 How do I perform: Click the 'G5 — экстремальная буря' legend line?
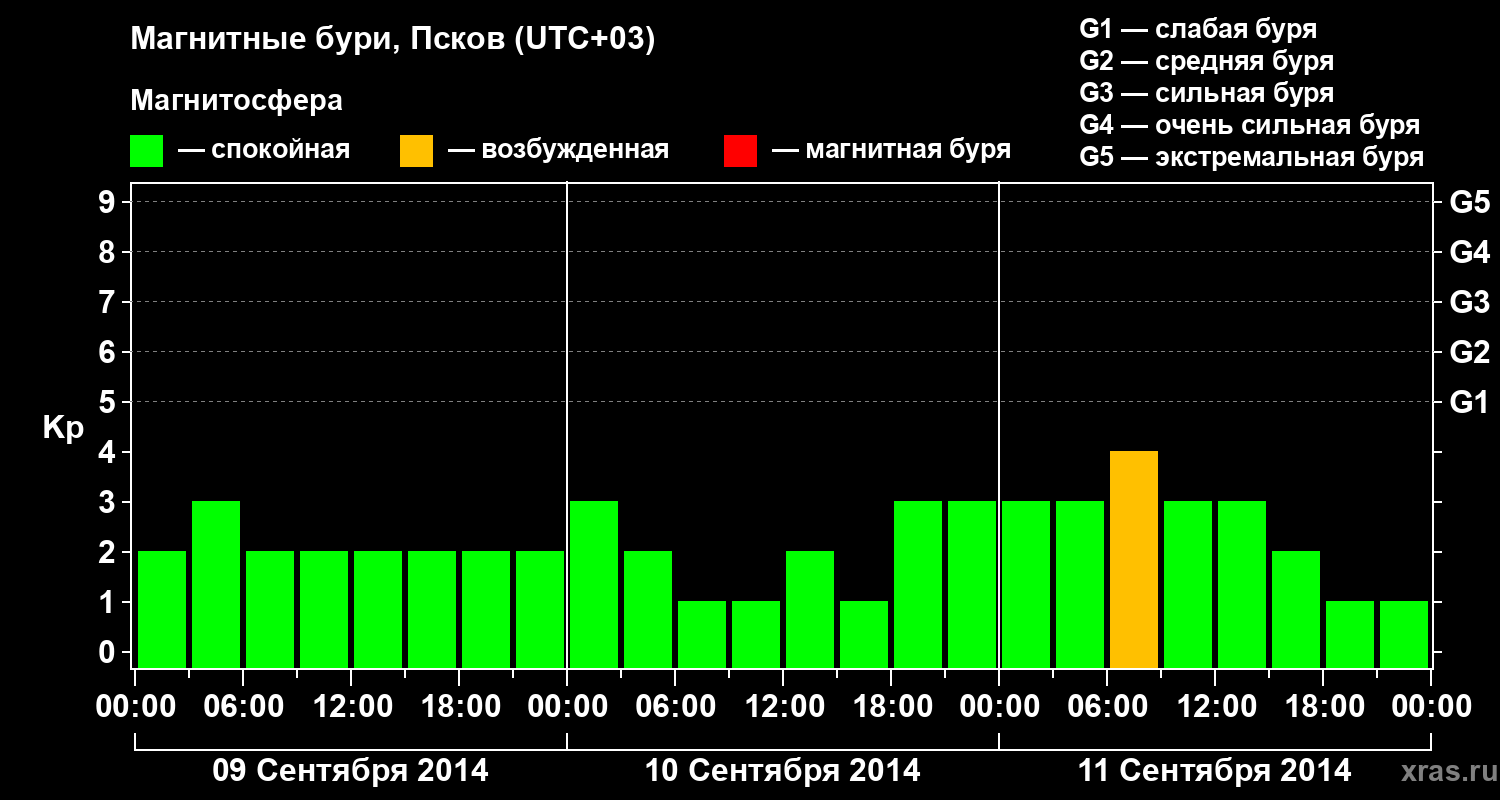pos(1251,157)
